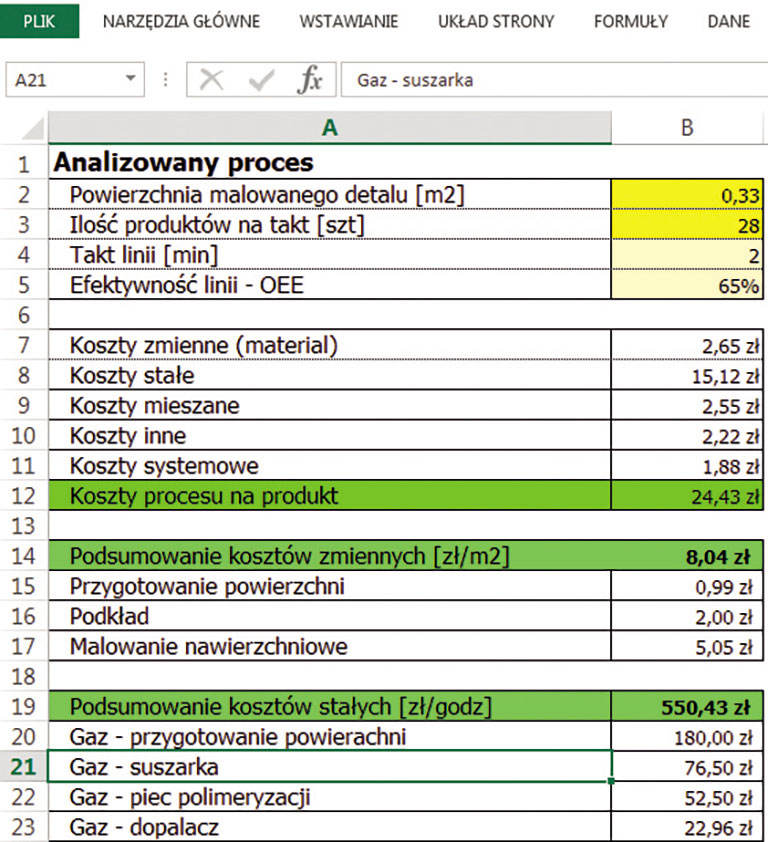The width and height of the screenshot is (768, 842).
Task: Open the FORMUŁY ribbon tab
Action: click(630, 21)
